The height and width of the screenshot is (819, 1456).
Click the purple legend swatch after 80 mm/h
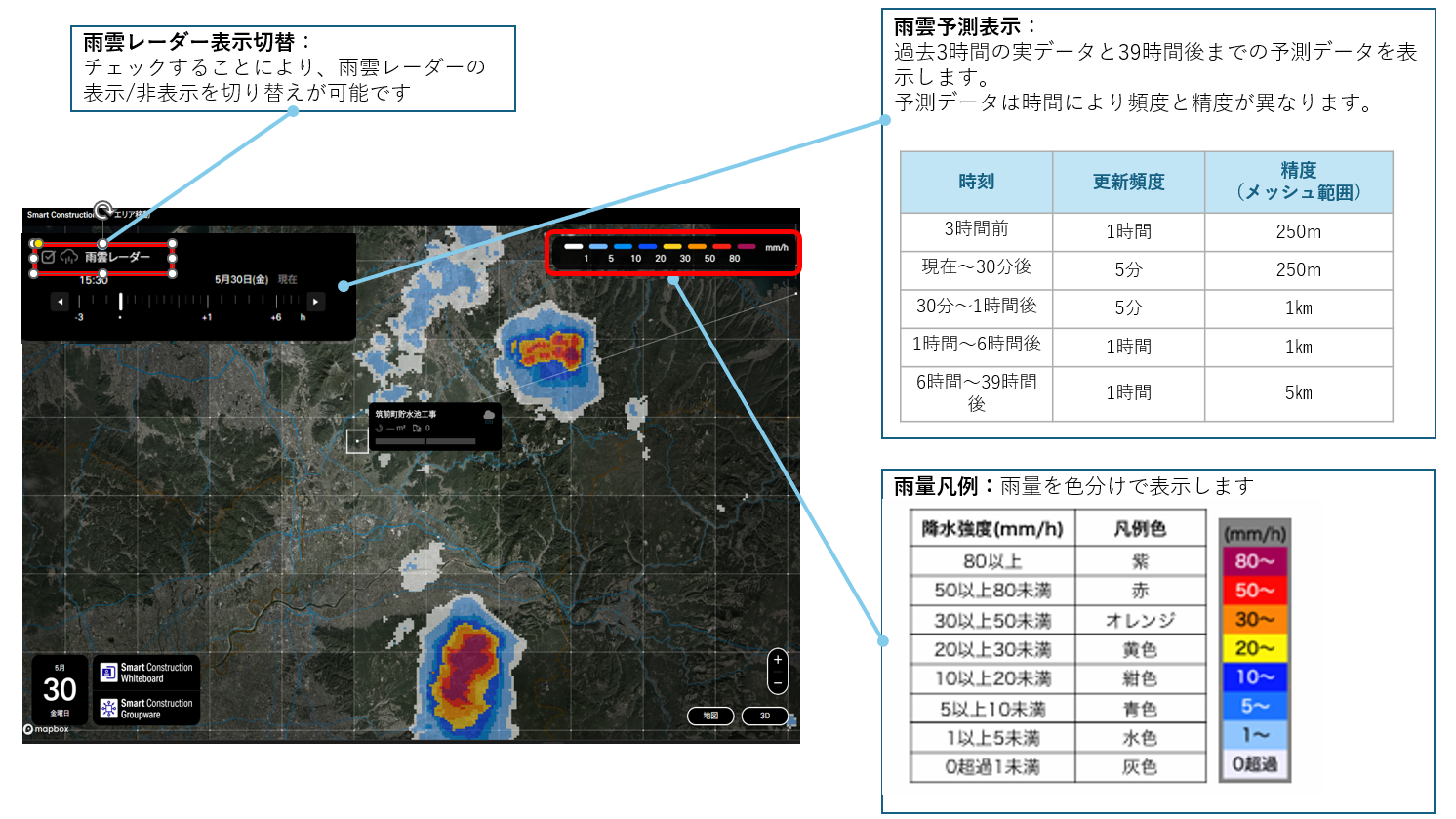click(747, 247)
